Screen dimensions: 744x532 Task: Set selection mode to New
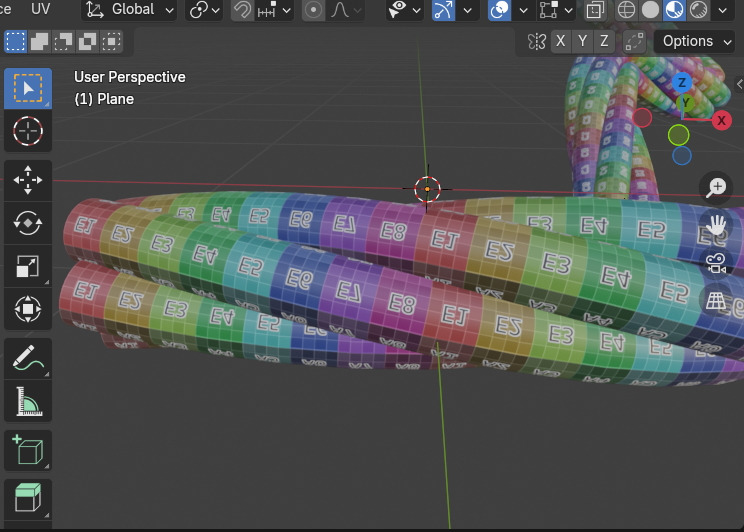16,42
